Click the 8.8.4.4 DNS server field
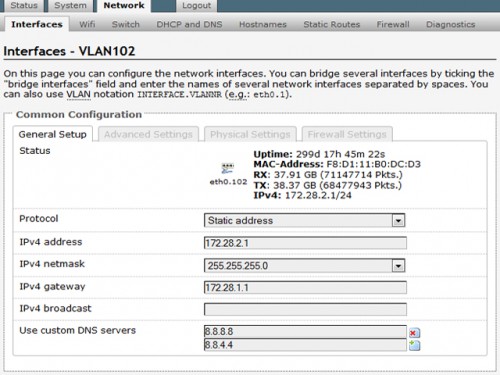 pyautogui.click(x=305, y=345)
